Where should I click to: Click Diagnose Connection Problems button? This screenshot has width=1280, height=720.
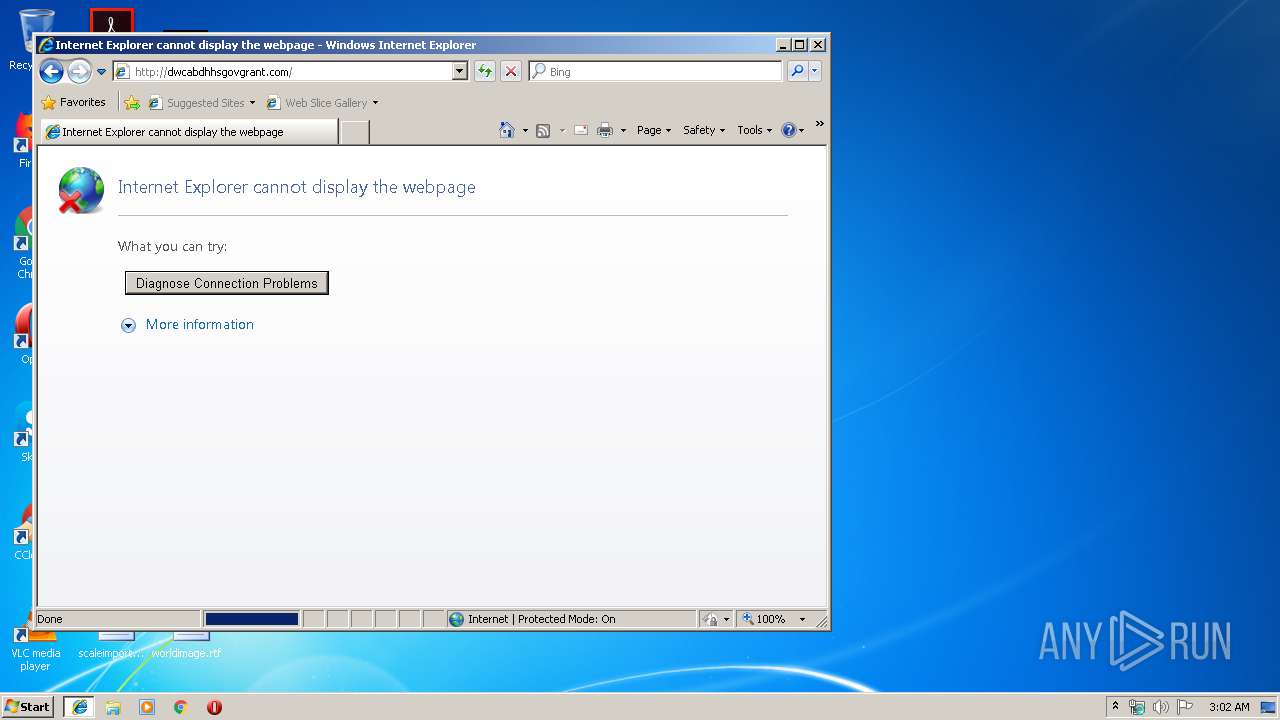[227, 283]
